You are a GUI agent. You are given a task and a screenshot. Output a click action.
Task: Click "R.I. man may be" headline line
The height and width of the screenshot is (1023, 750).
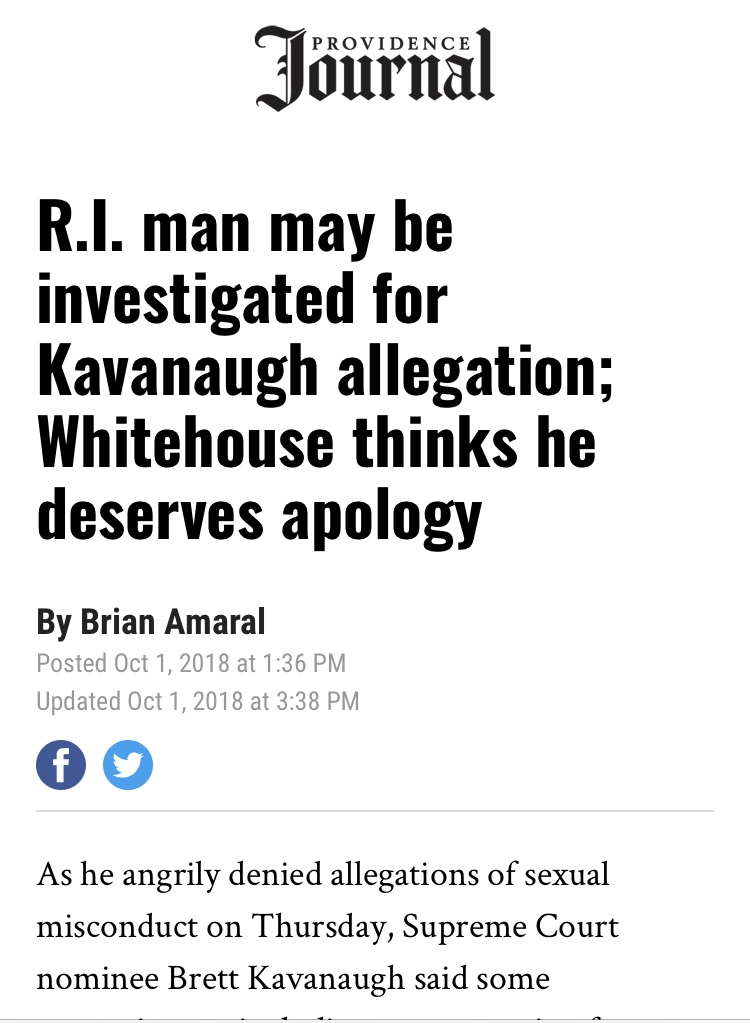[245, 229]
